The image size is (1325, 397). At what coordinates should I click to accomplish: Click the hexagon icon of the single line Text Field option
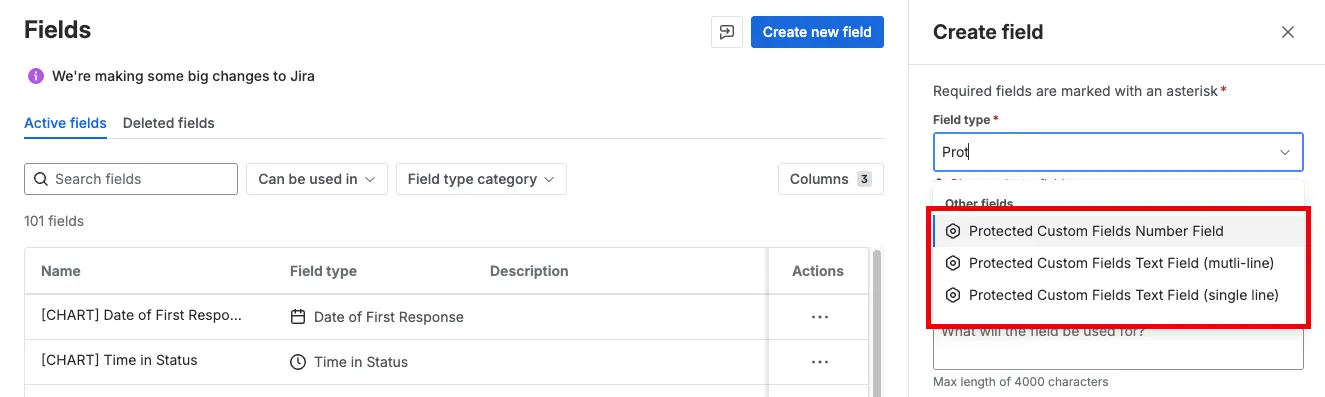[x=953, y=295]
